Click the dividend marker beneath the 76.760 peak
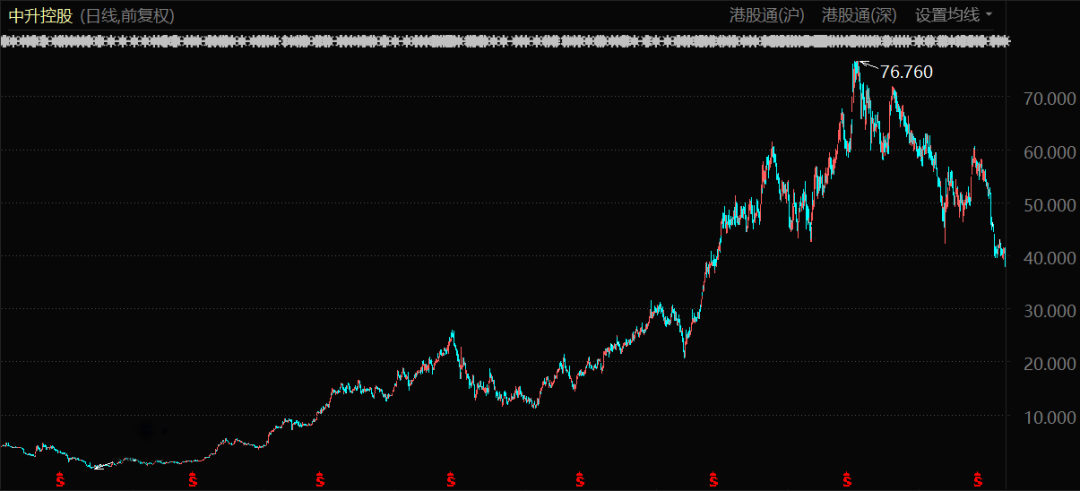The image size is (1080, 491). [x=848, y=481]
